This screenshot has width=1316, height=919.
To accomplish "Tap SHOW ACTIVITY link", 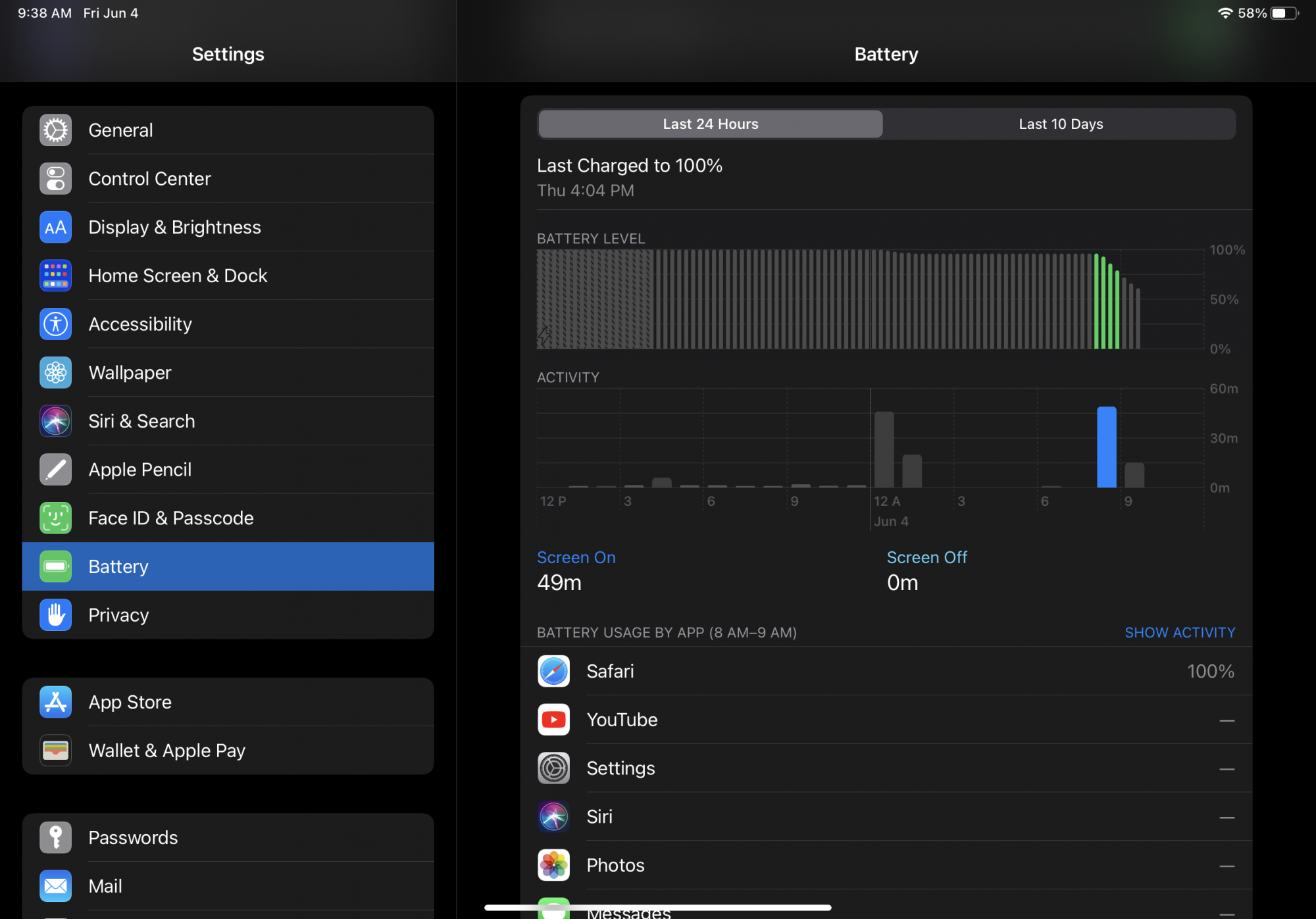I will 1179,633.
